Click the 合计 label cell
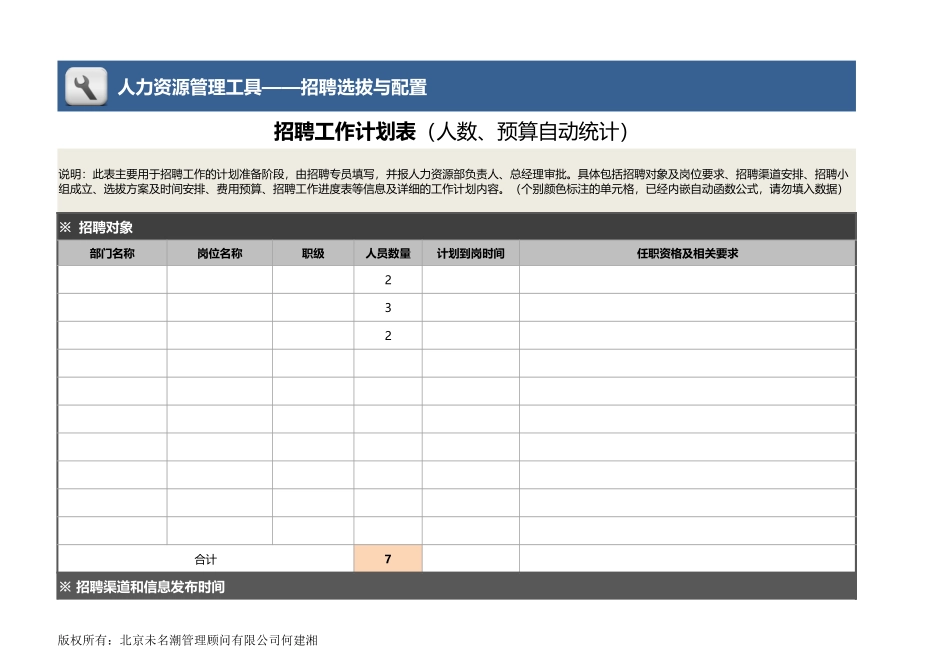Screen dimensions: 950x672 click(x=205, y=559)
